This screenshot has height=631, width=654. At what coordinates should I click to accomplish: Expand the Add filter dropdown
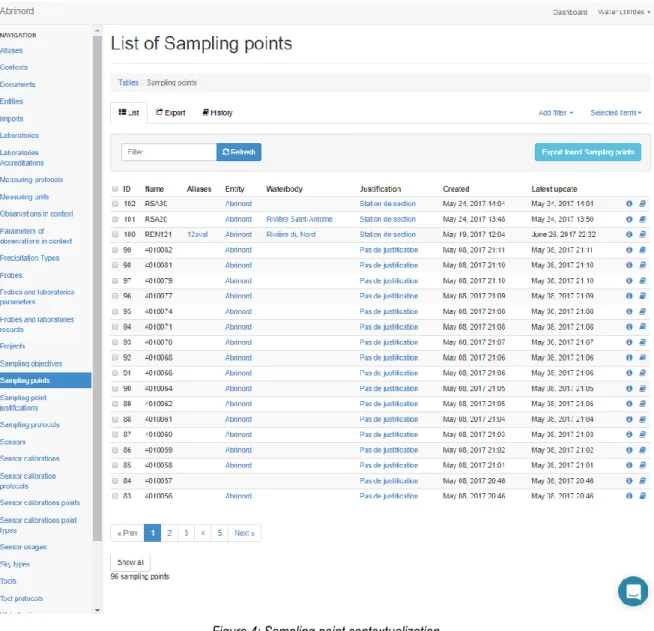(x=555, y=113)
